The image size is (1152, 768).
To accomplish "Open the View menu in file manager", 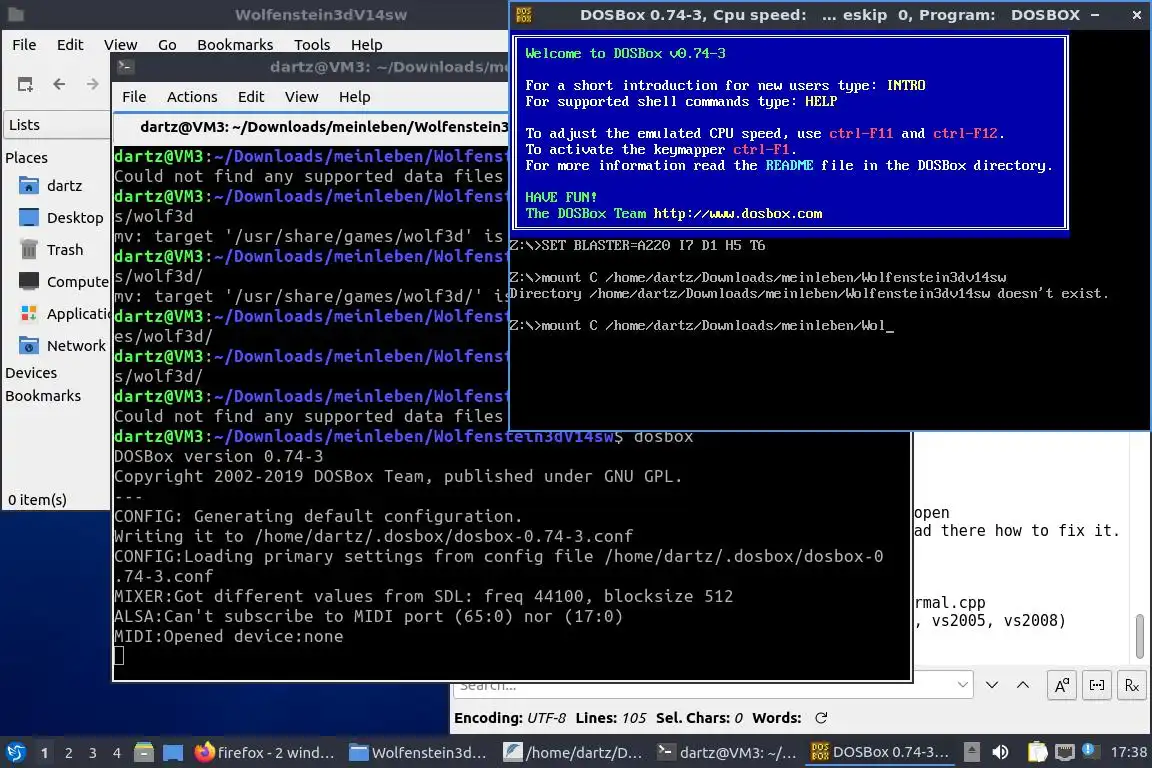I will point(120,45).
